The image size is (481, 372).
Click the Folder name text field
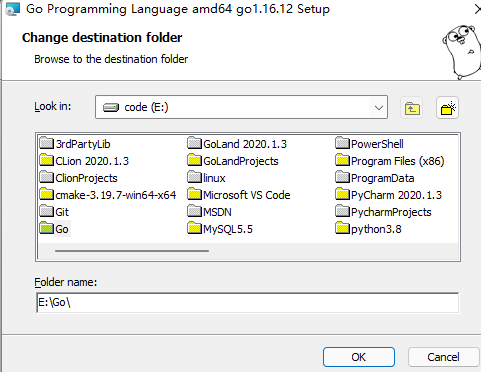tap(247, 302)
